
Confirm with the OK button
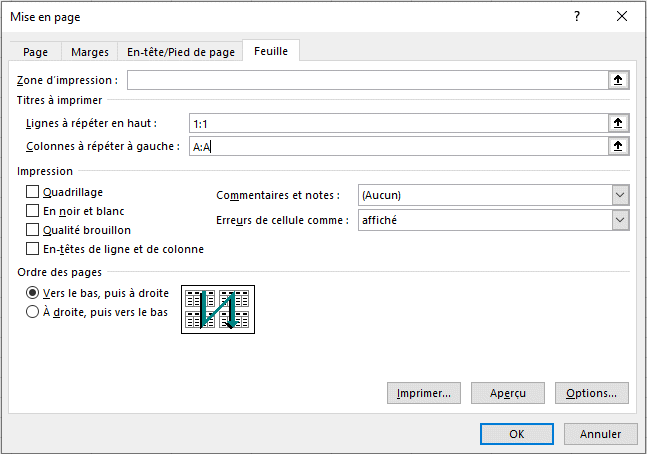pos(517,434)
